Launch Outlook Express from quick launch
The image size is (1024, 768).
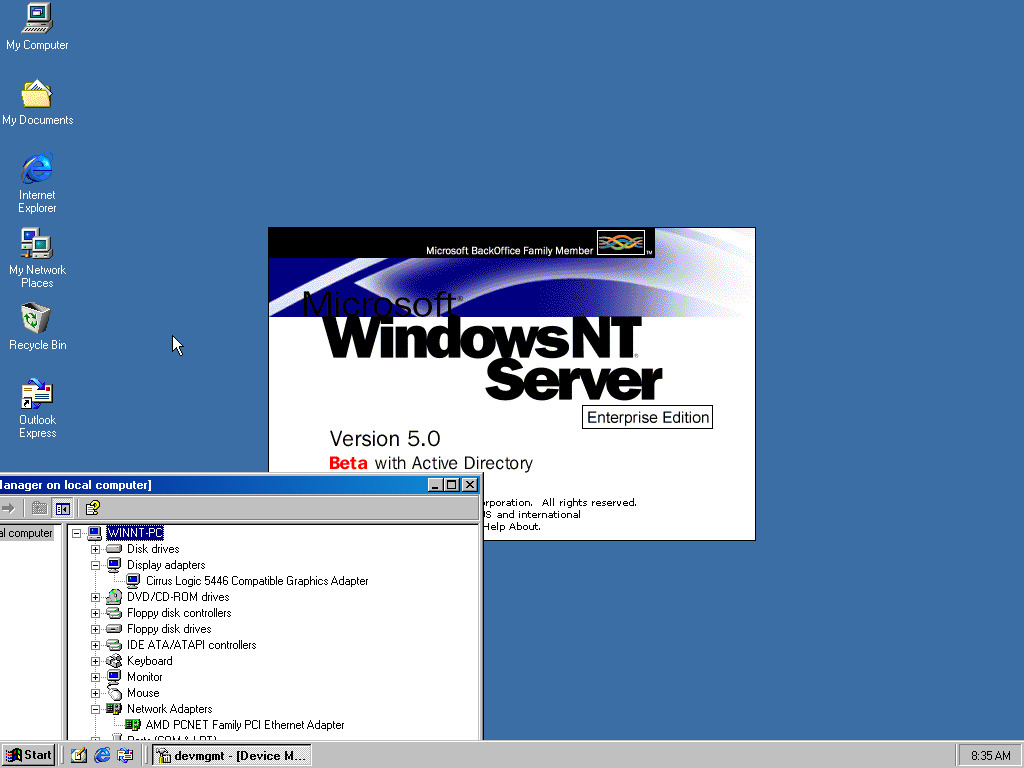coord(125,756)
